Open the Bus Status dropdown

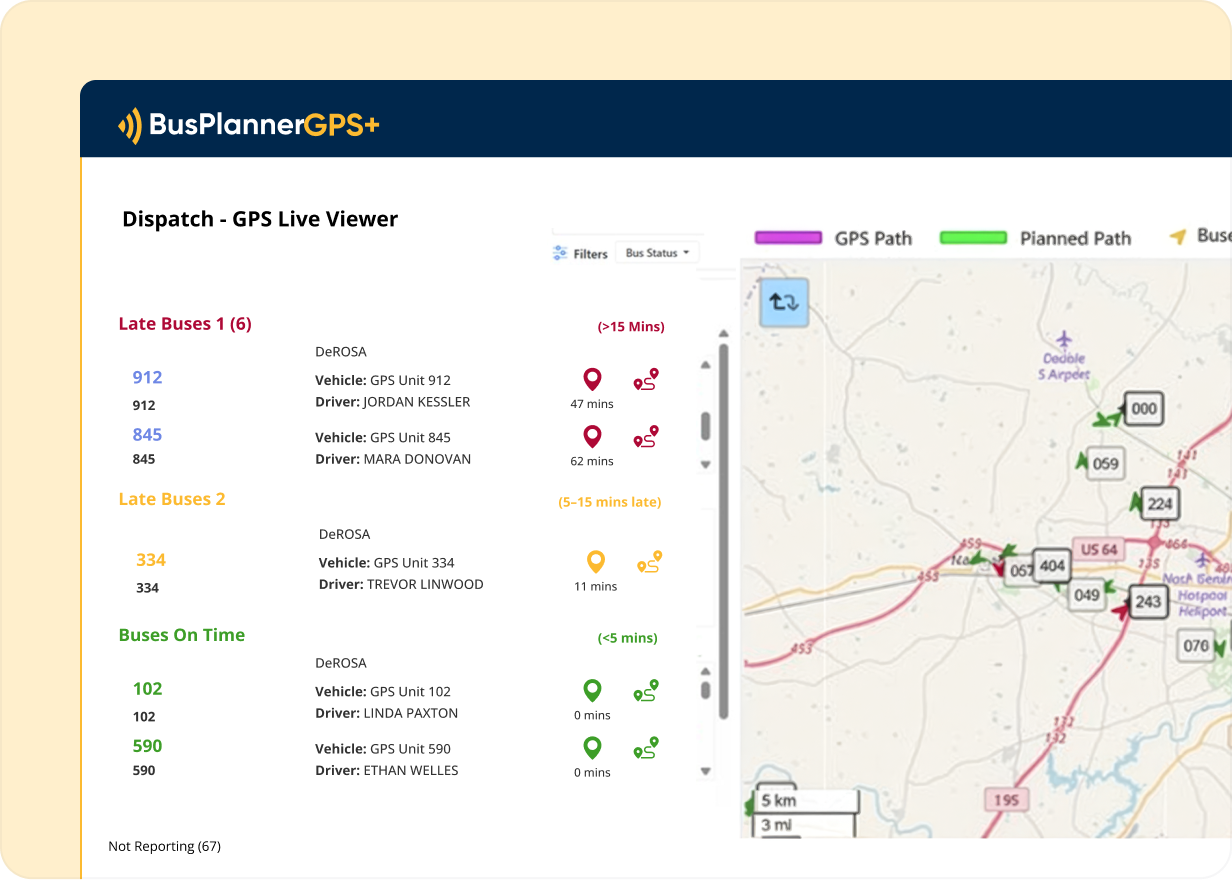tap(657, 253)
